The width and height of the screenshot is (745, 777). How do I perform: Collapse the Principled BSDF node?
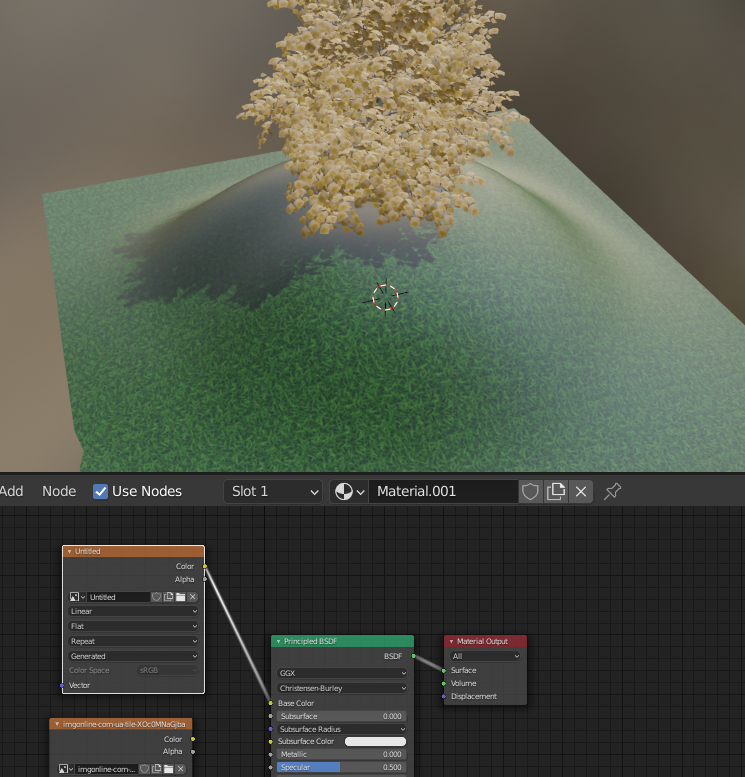point(279,641)
